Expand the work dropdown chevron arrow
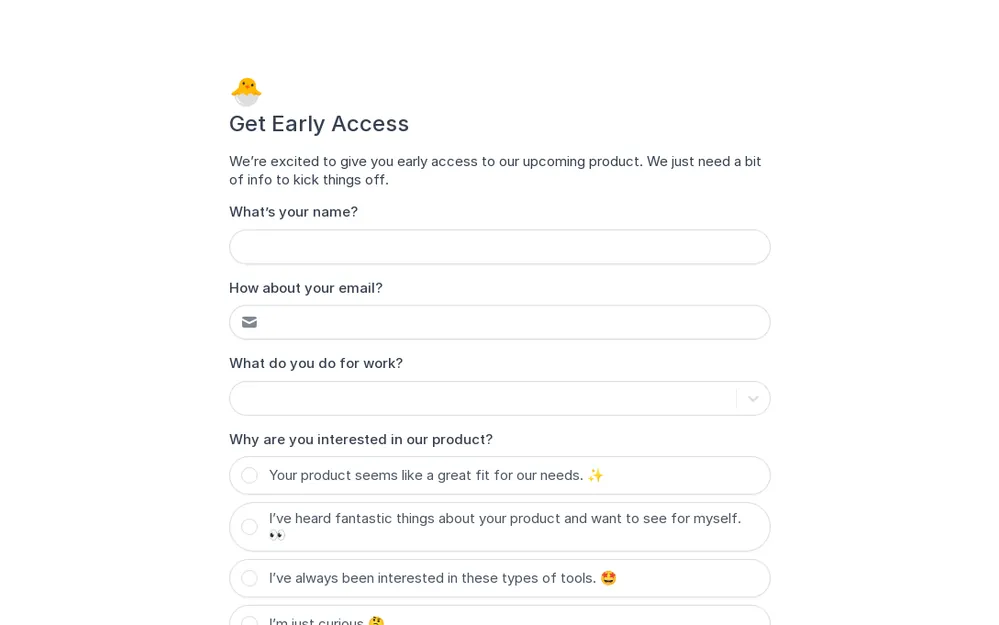 (x=753, y=399)
